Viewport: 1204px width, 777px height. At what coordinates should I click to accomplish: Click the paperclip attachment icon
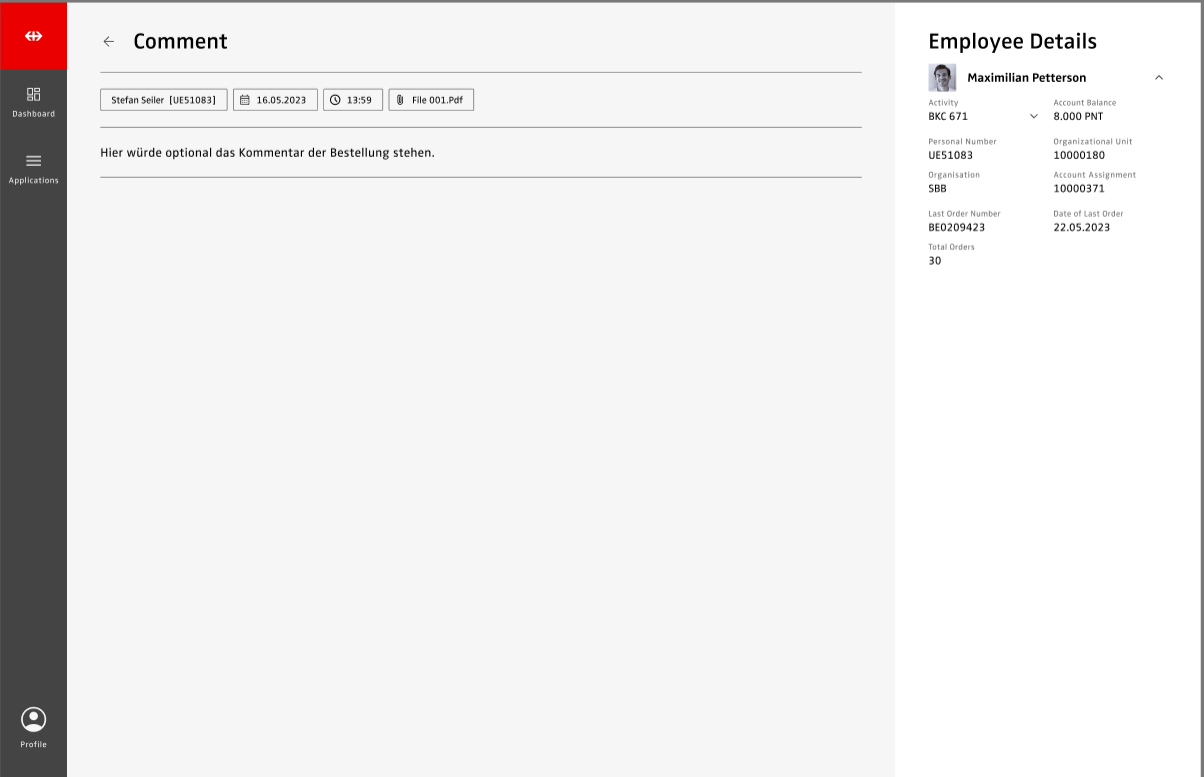[400, 100]
